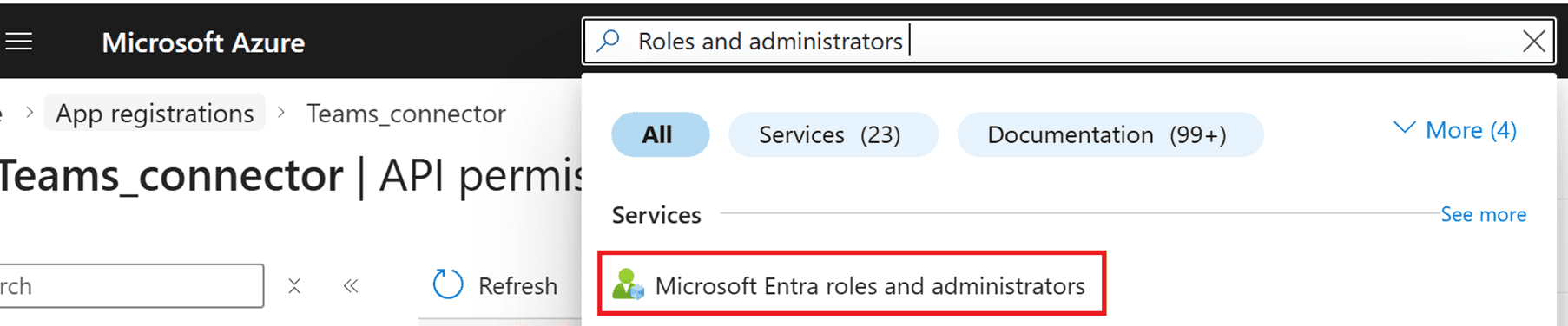Image resolution: width=1568 pixels, height=326 pixels.
Task: Select the Teams_connector breadcrumb
Action: [x=405, y=114]
